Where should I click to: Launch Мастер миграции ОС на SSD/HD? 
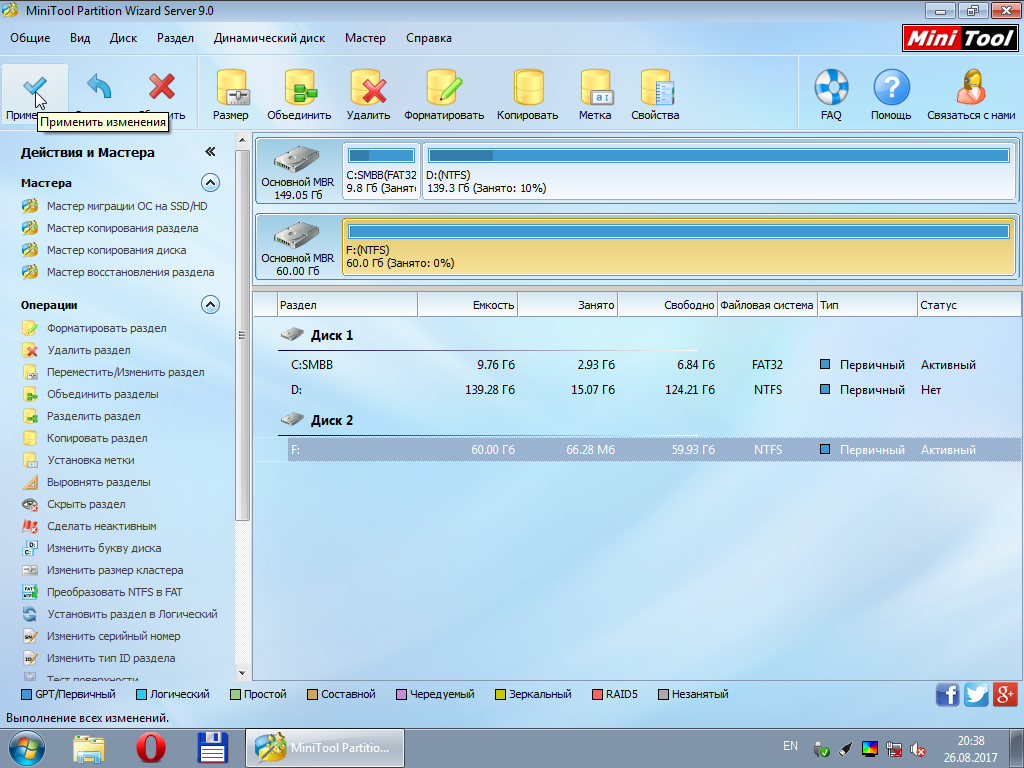tap(115, 206)
